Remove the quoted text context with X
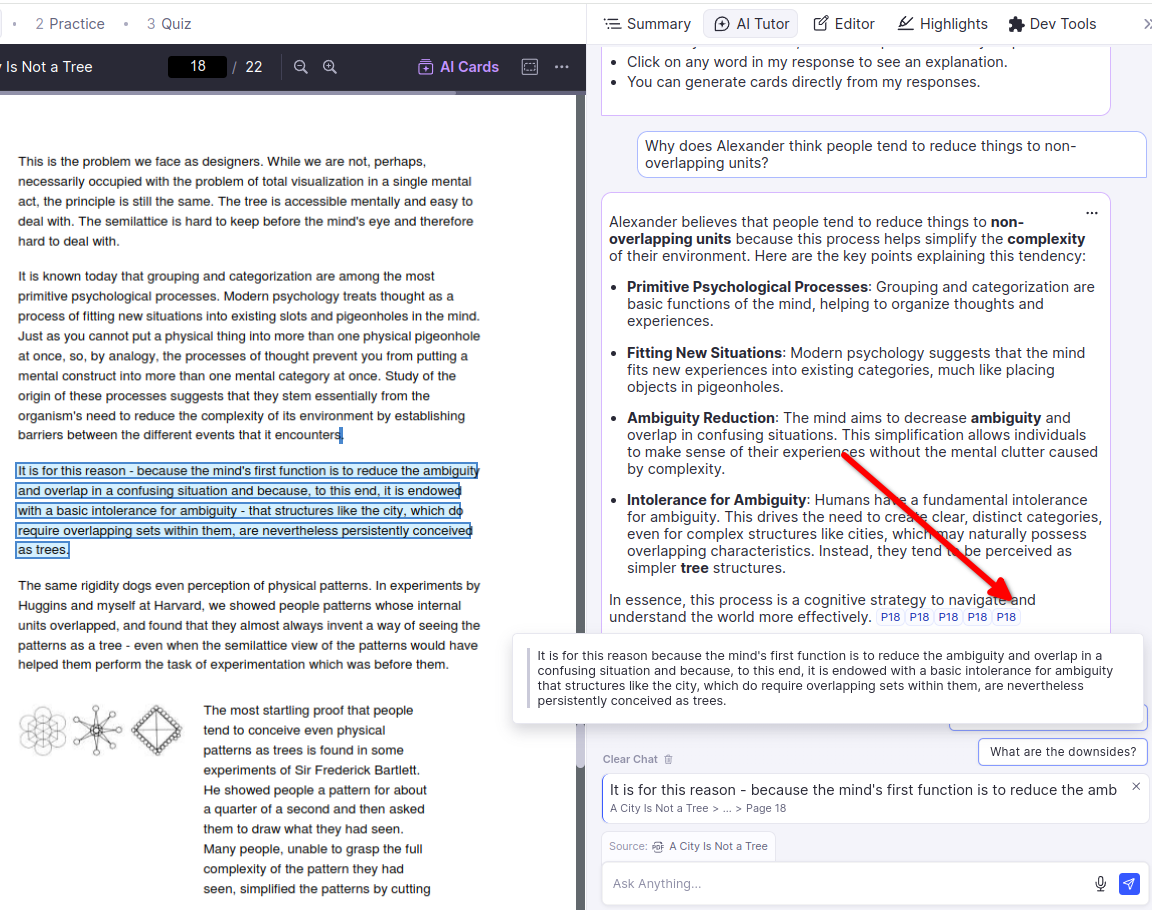This screenshot has height=910, width=1152. (x=1136, y=787)
